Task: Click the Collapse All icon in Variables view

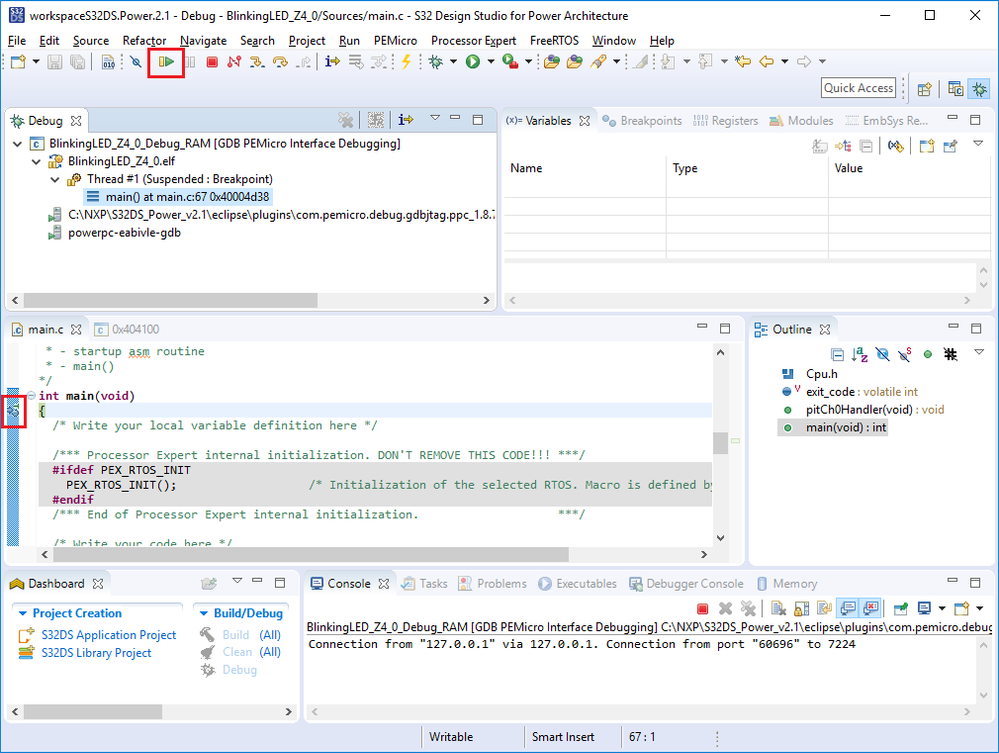Action: (x=866, y=147)
